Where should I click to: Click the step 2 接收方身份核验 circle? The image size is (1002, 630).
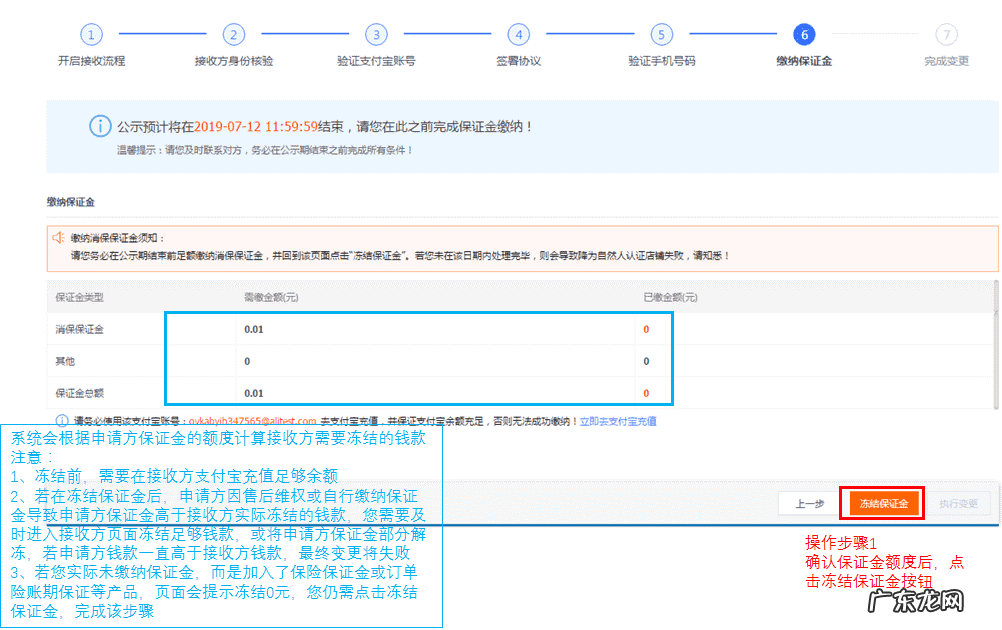pyautogui.click(x=234, y=35)
